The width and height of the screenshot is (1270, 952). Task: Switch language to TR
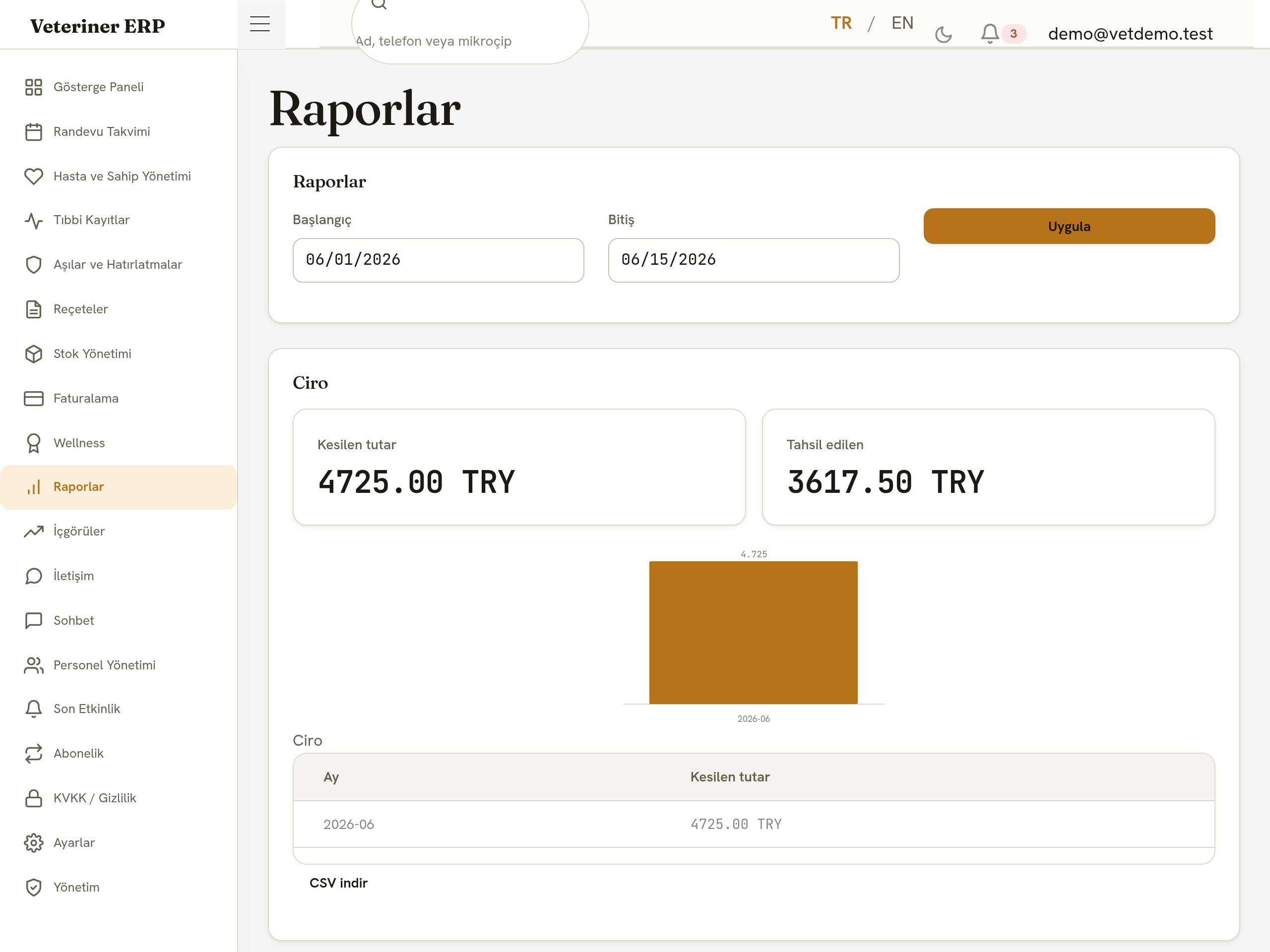(841, 23)
